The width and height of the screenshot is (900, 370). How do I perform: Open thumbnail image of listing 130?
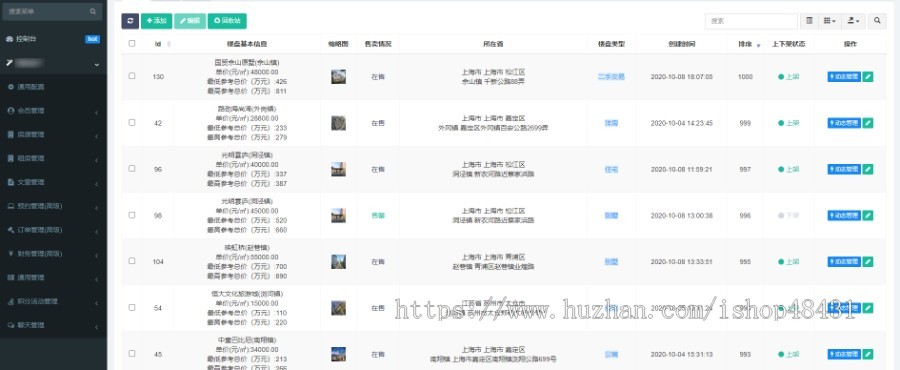pyautogui.click(x=338, y=77)
